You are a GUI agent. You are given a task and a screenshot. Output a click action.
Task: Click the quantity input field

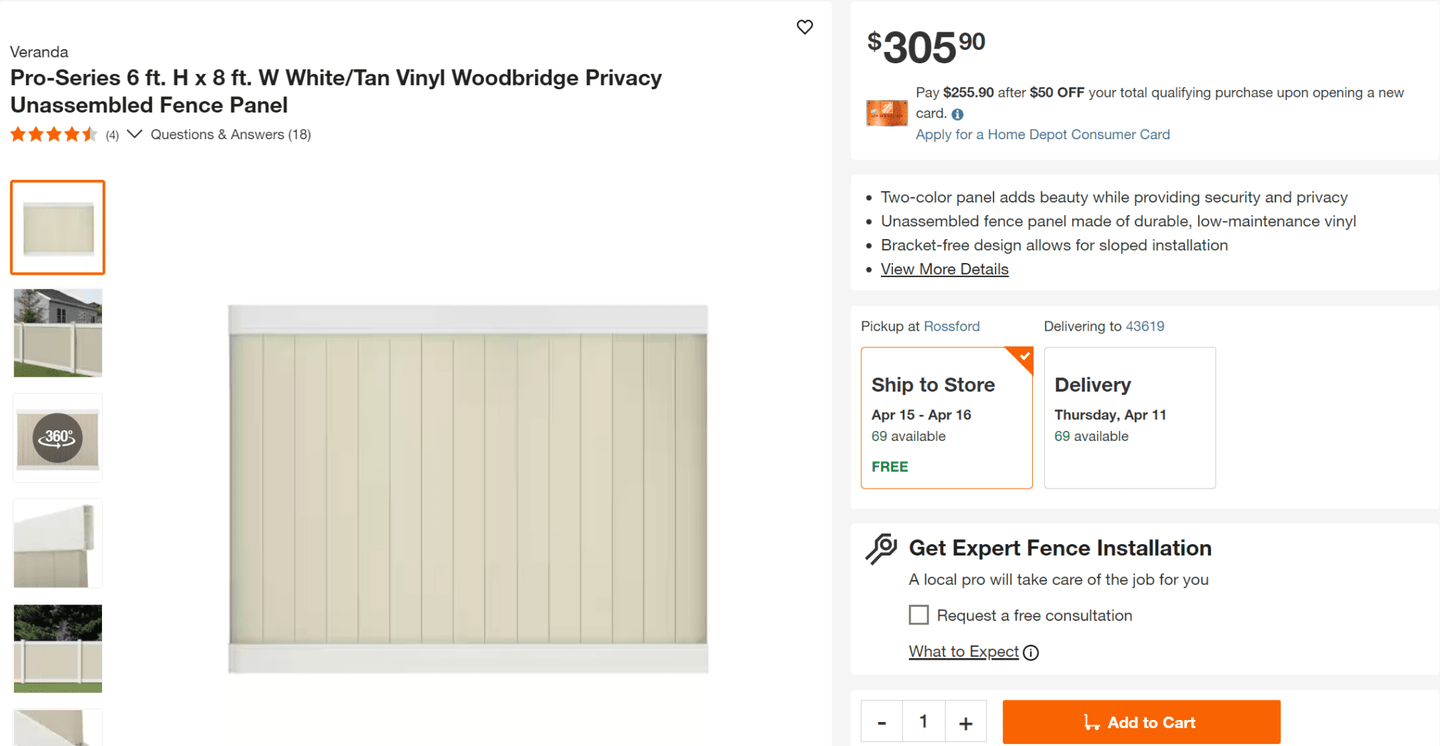click(x=923, y=722)
